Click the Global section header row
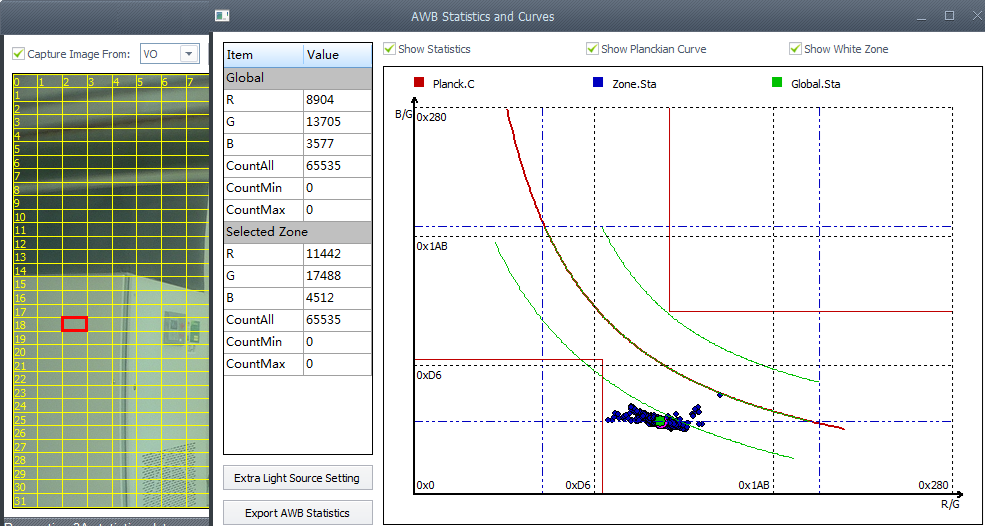 pyautogui.click(x=297, y=77)
